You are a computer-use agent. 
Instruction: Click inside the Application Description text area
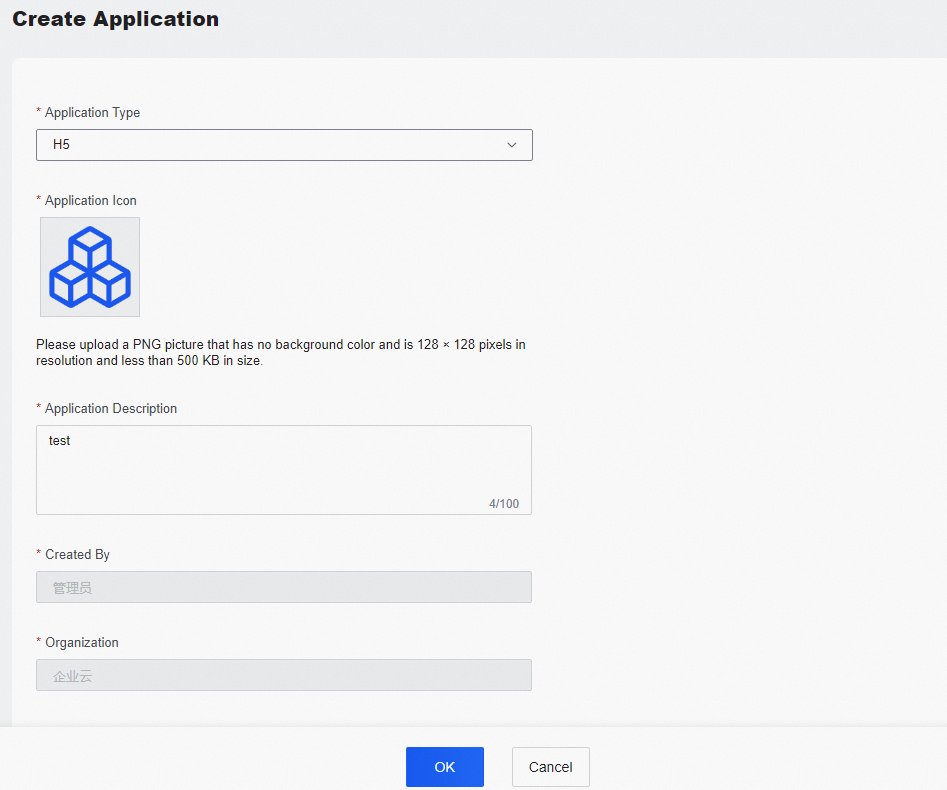pos(284,465)
